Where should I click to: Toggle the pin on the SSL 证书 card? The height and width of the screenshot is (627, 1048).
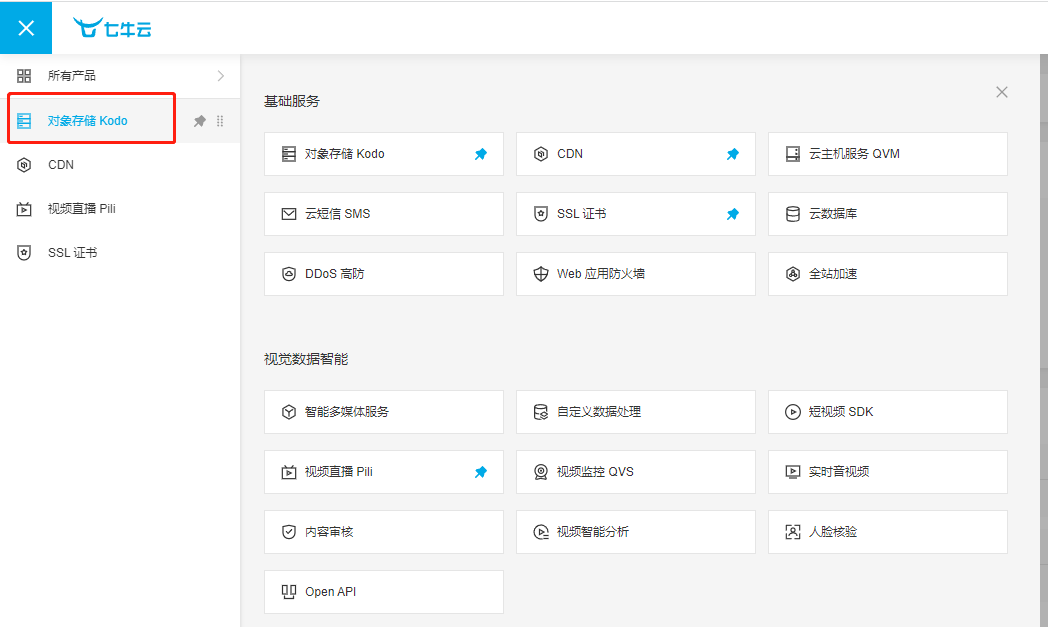pos(732,214)
